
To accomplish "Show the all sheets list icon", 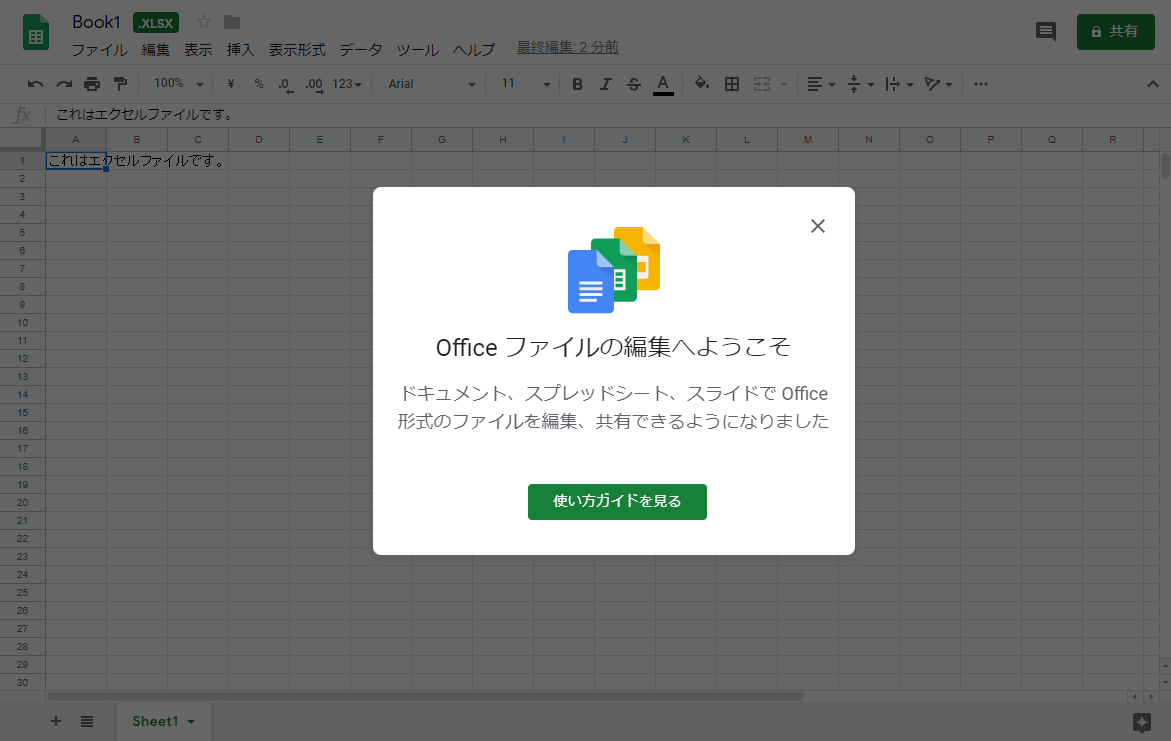I will click(x=87, y=721).
